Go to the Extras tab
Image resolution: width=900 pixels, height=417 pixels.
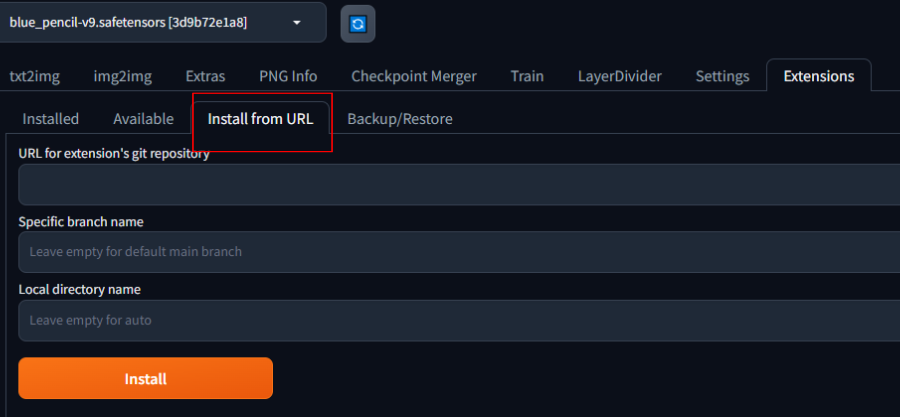click(x=205, y=76)
